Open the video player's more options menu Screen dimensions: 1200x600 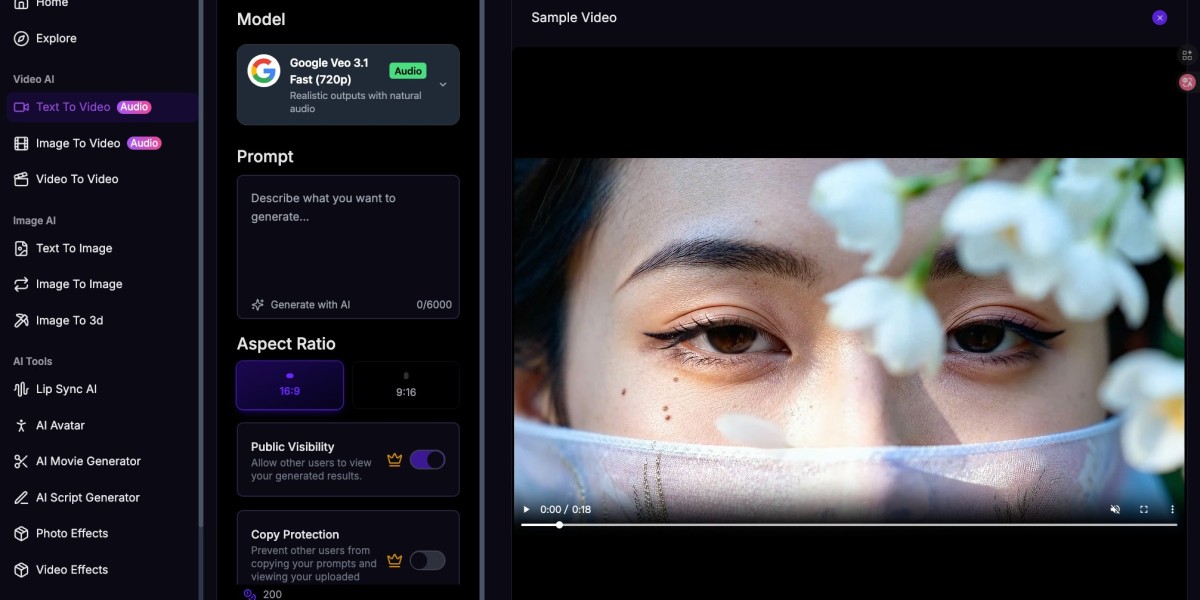coord(1172,509)
